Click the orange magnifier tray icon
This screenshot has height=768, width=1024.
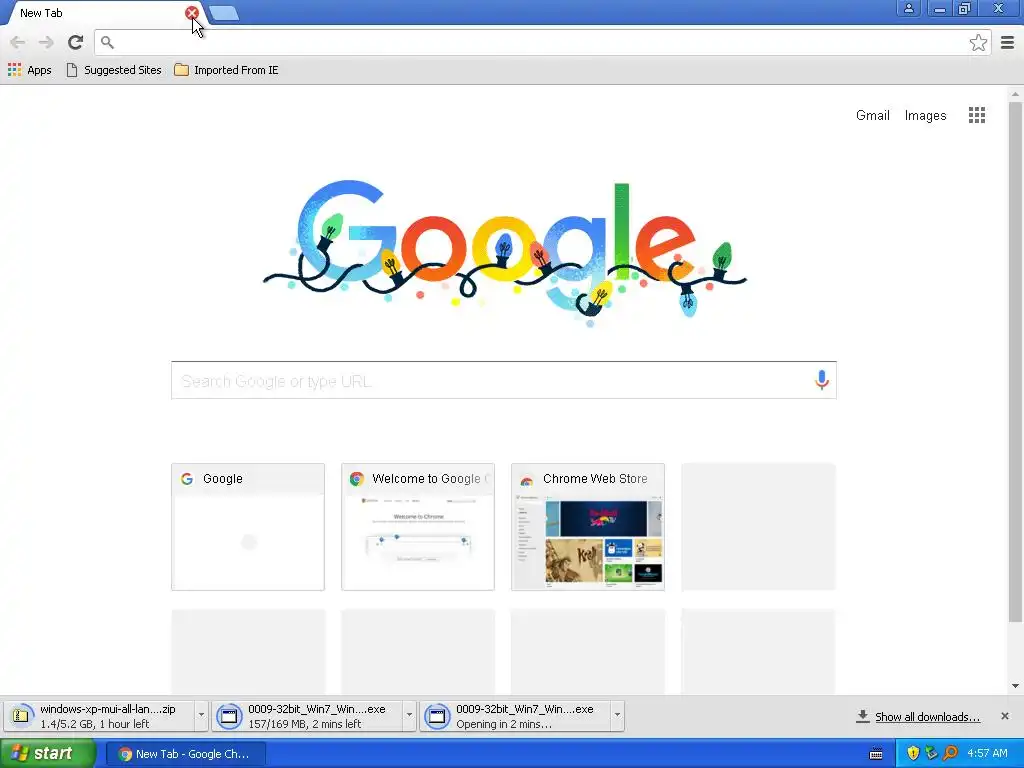point(950,753)
